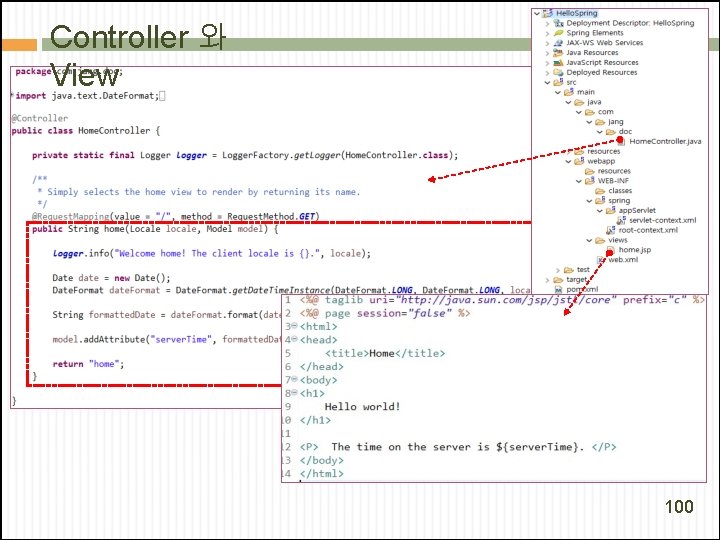Click the ${serverTime} expression line
This screenshot has height=540, width=720.
coord(457,447)
